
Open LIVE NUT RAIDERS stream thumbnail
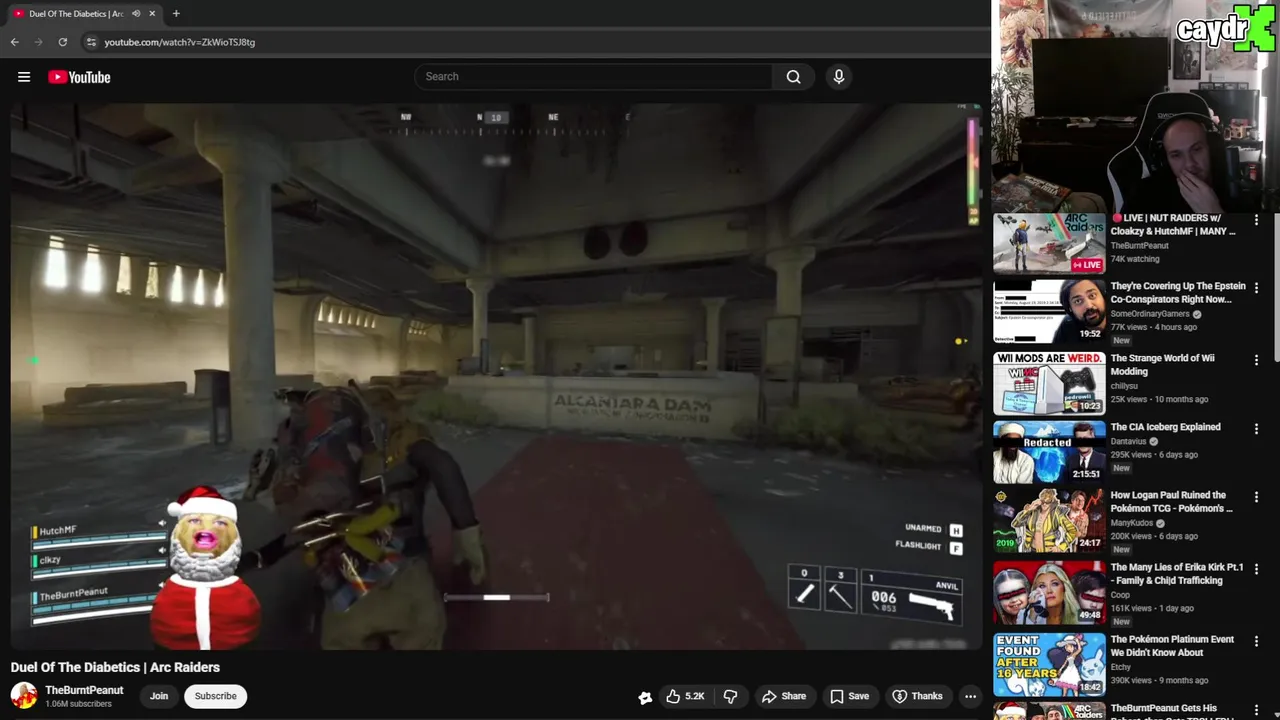(x=1049, y=242)
